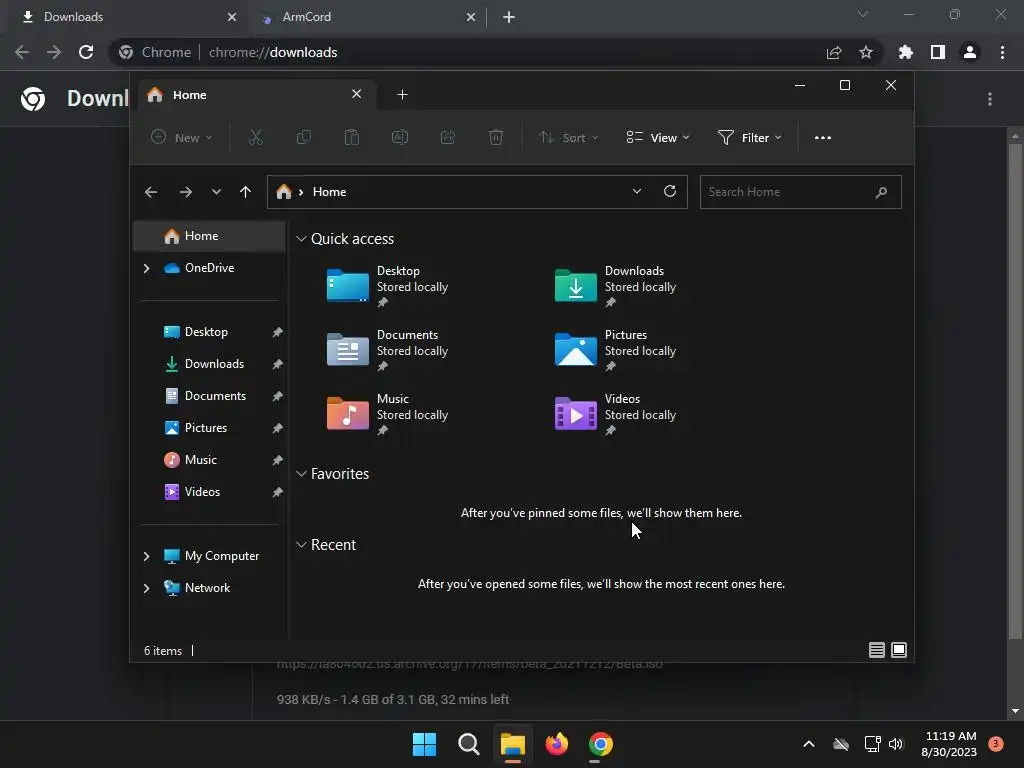Open the Pictures folder in Quick access
1024x768 pixels.
click(x=615, y=351)
